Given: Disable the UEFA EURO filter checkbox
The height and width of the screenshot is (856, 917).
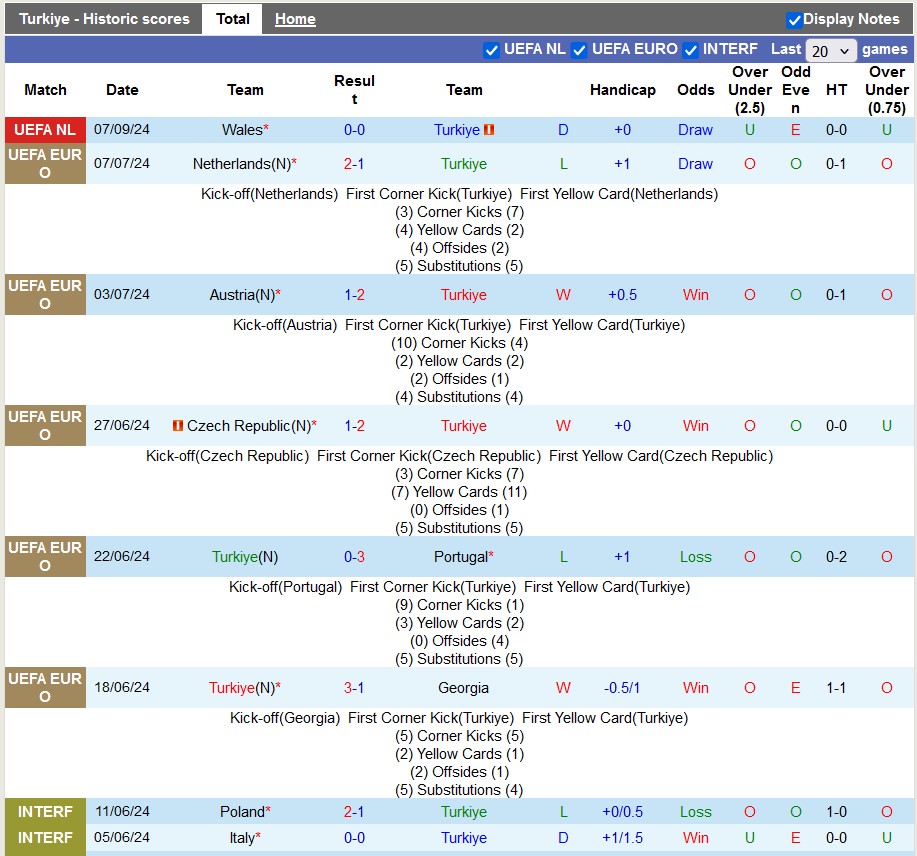Looking at the screenshot, I should (579, 50).
